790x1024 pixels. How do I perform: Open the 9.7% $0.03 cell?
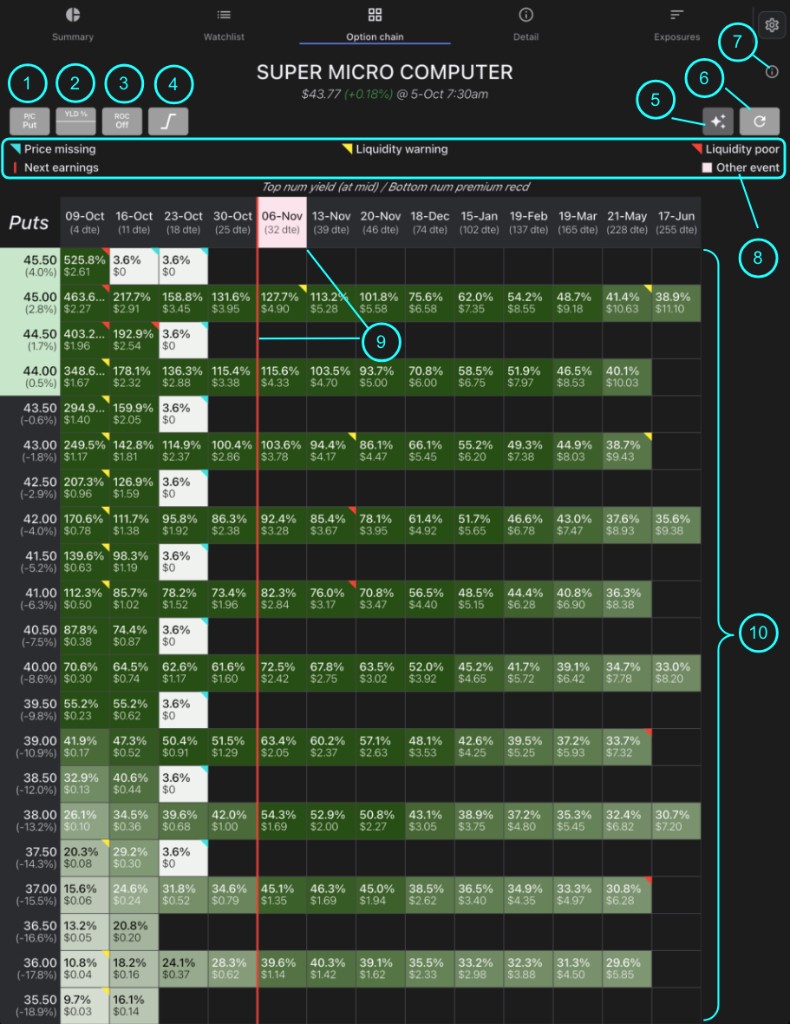pos(85,1006)
